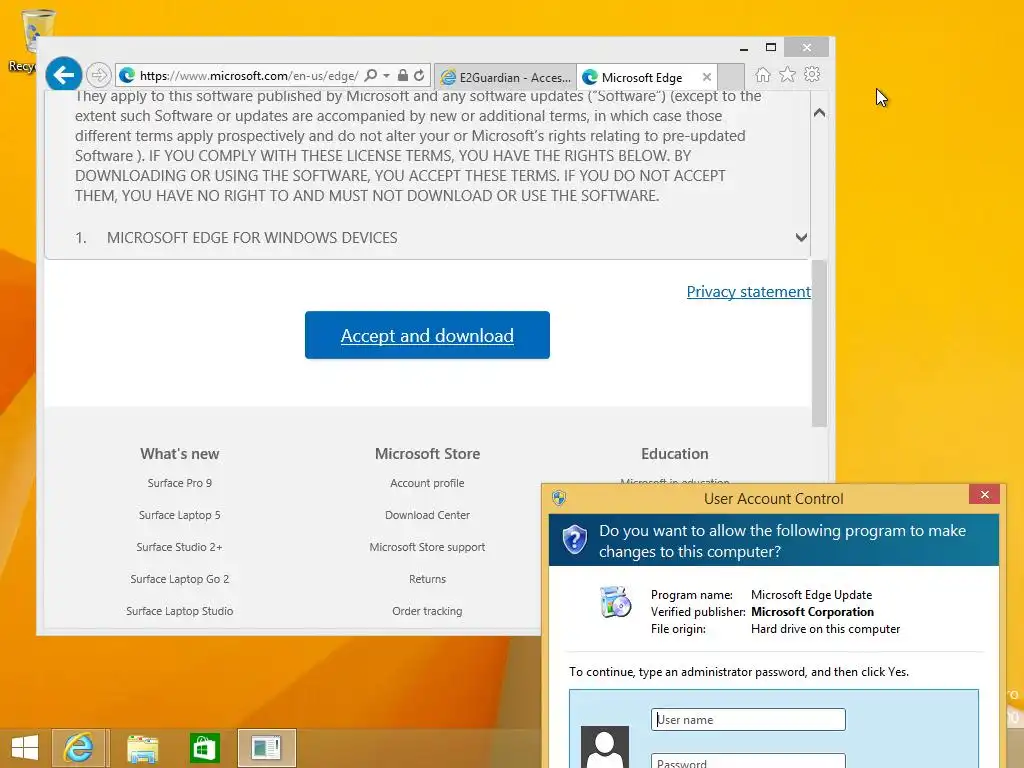Open Windows Store from the taskbar

pos(204,748)
